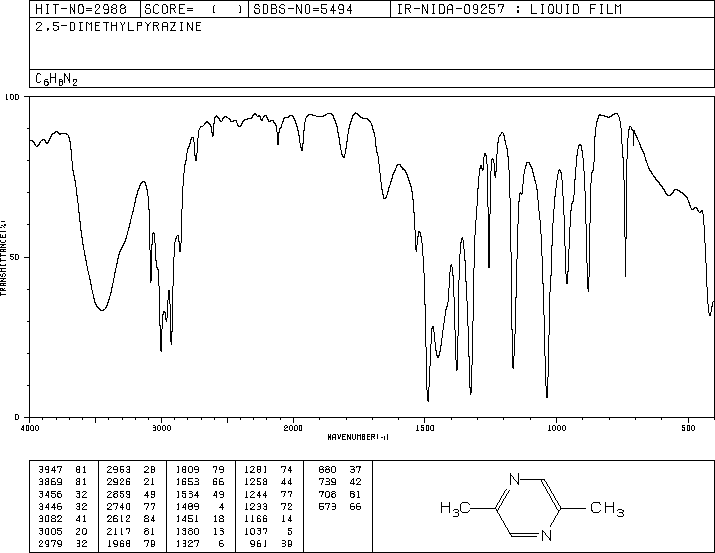Select peak table entry 1258
The image size is (715, 553).
pos(256,482)
